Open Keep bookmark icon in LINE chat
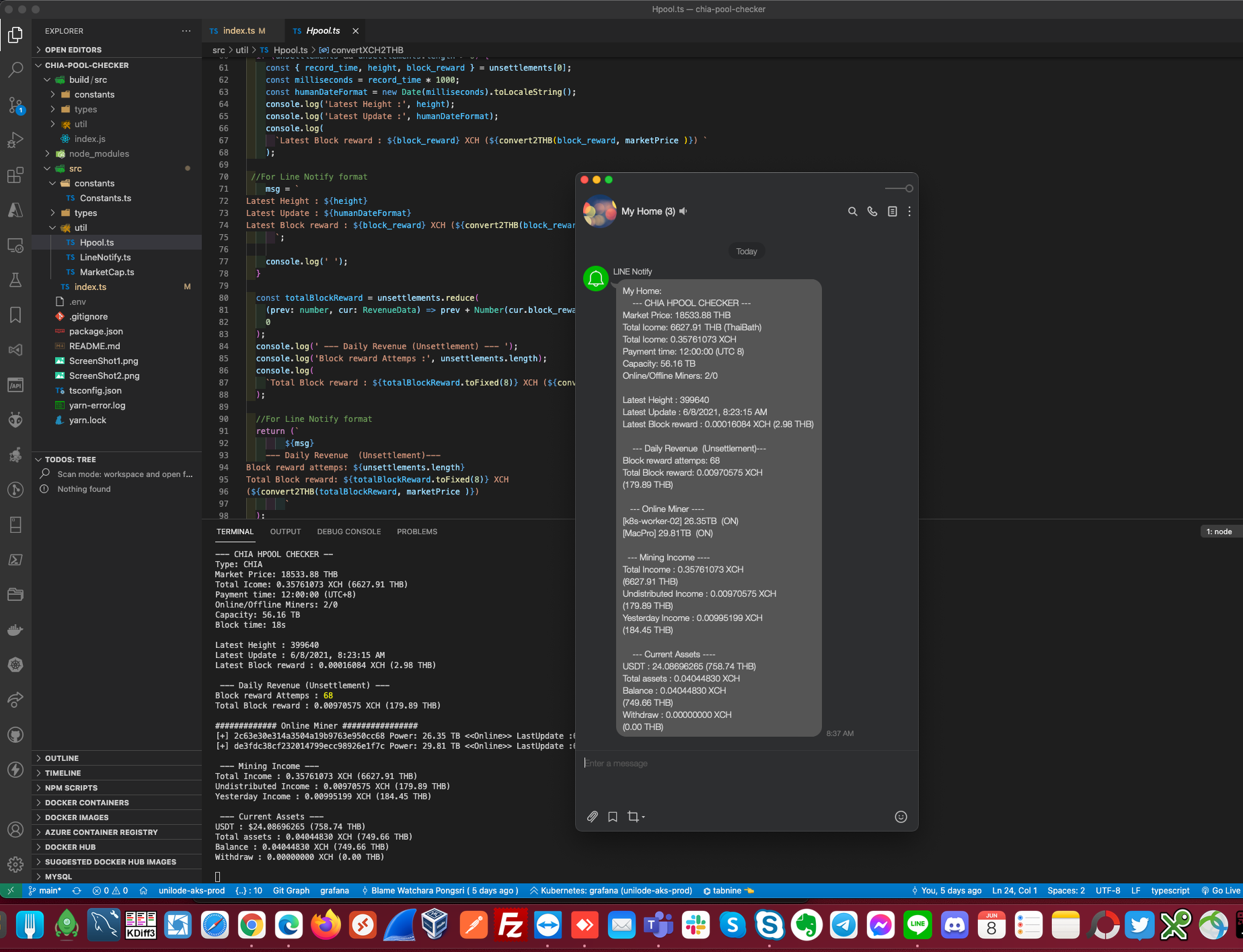Image resolution: width=1243 pixels, height=952 pixels. [x=613, y=817]
